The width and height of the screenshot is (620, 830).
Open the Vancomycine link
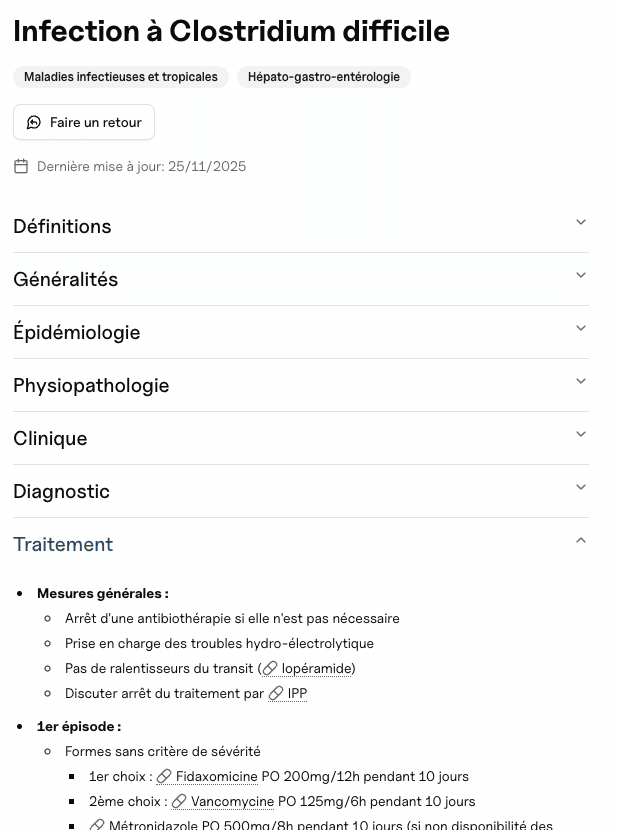[x=232, y=801]
